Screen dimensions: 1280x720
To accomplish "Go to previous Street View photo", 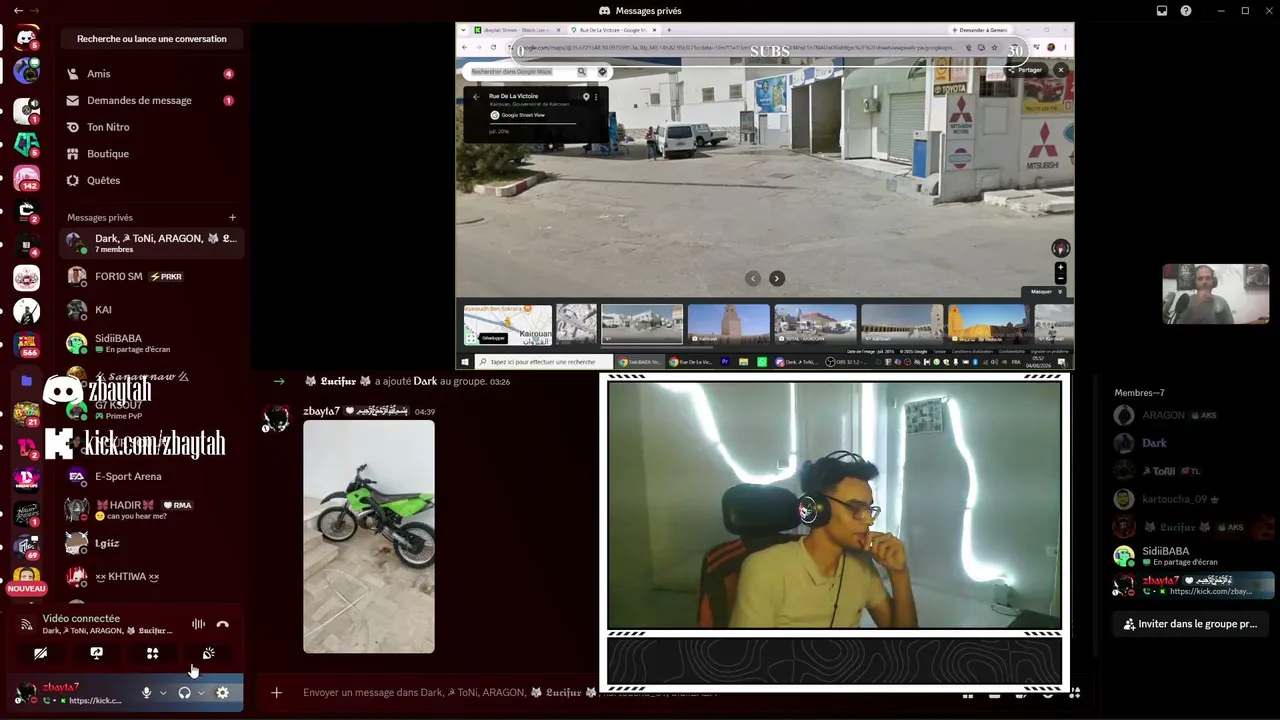I will click(x=753, y=279).
